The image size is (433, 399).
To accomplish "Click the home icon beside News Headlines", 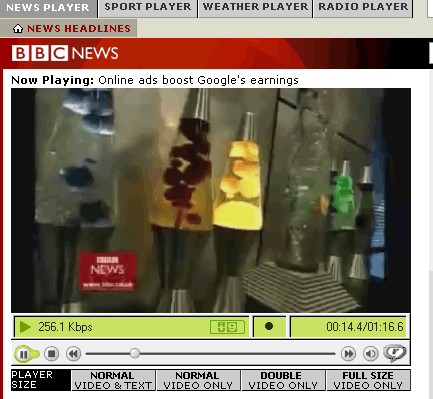I will (18, 29).
